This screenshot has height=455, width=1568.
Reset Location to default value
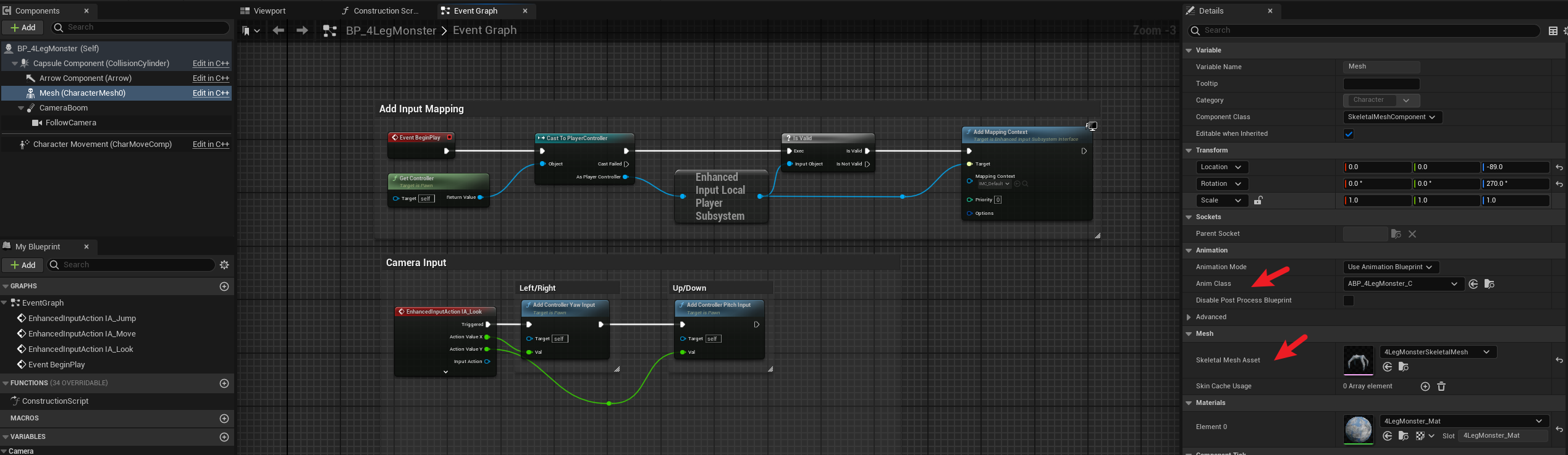tap(1559, 167)
